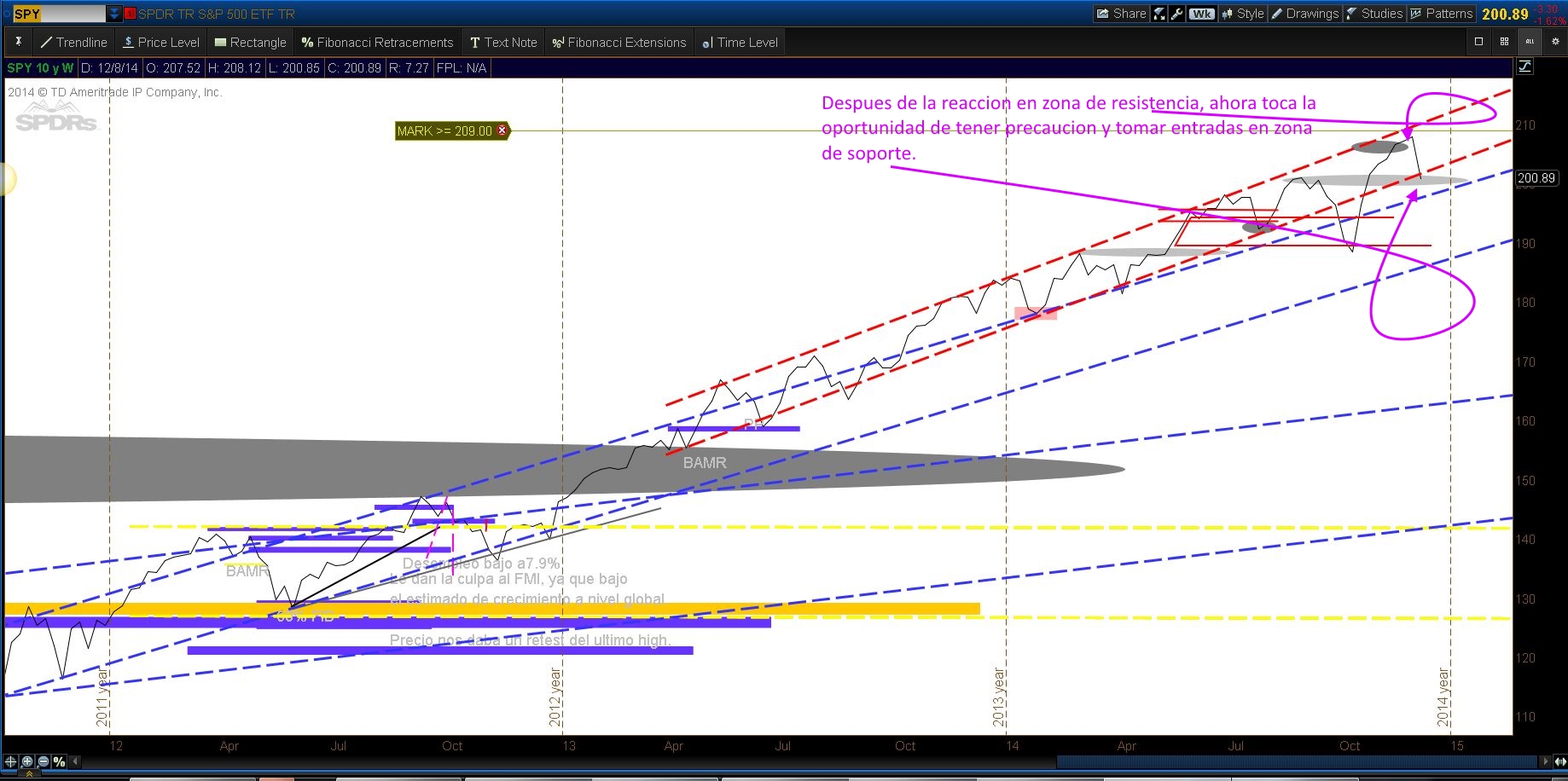This screenshot has width=1568, height=781.
Task: Open the SPY symbol dropdown arrow
Action: click(x=114, y=14)
